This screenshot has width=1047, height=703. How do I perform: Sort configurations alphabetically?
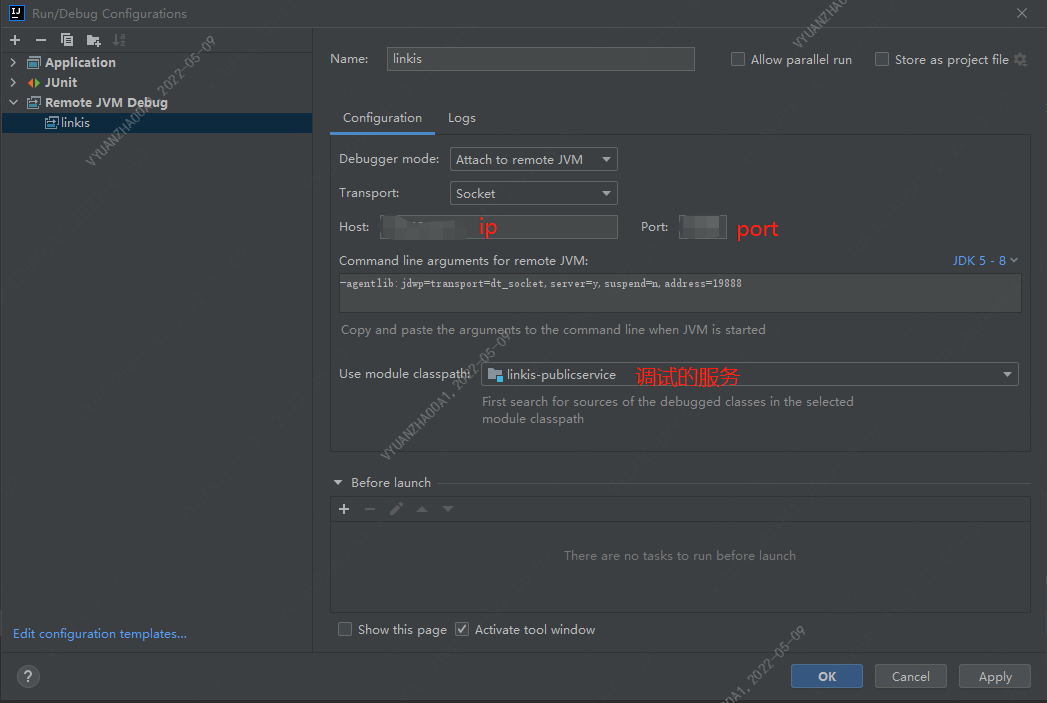pos(118,40)
